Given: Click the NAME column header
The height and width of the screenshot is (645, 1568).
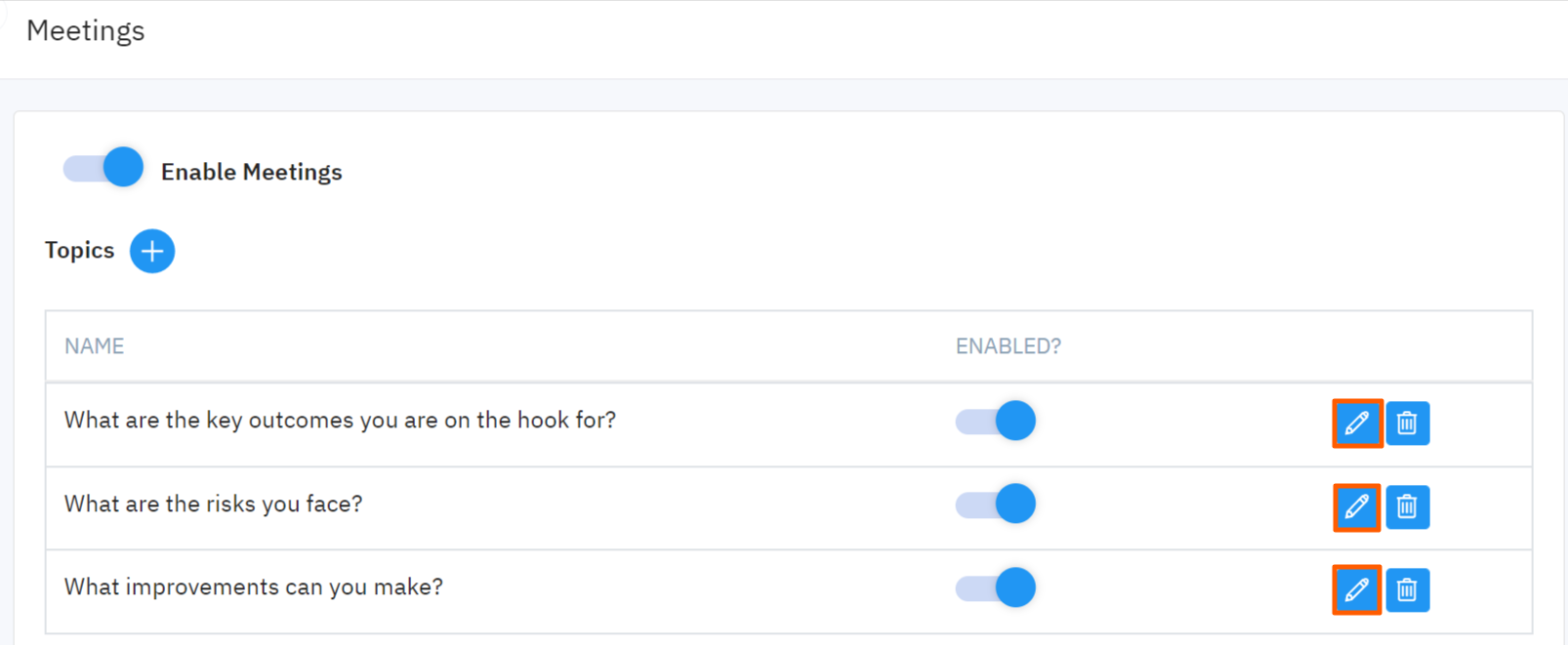Looking at the screenshot, I should point(94,346).
